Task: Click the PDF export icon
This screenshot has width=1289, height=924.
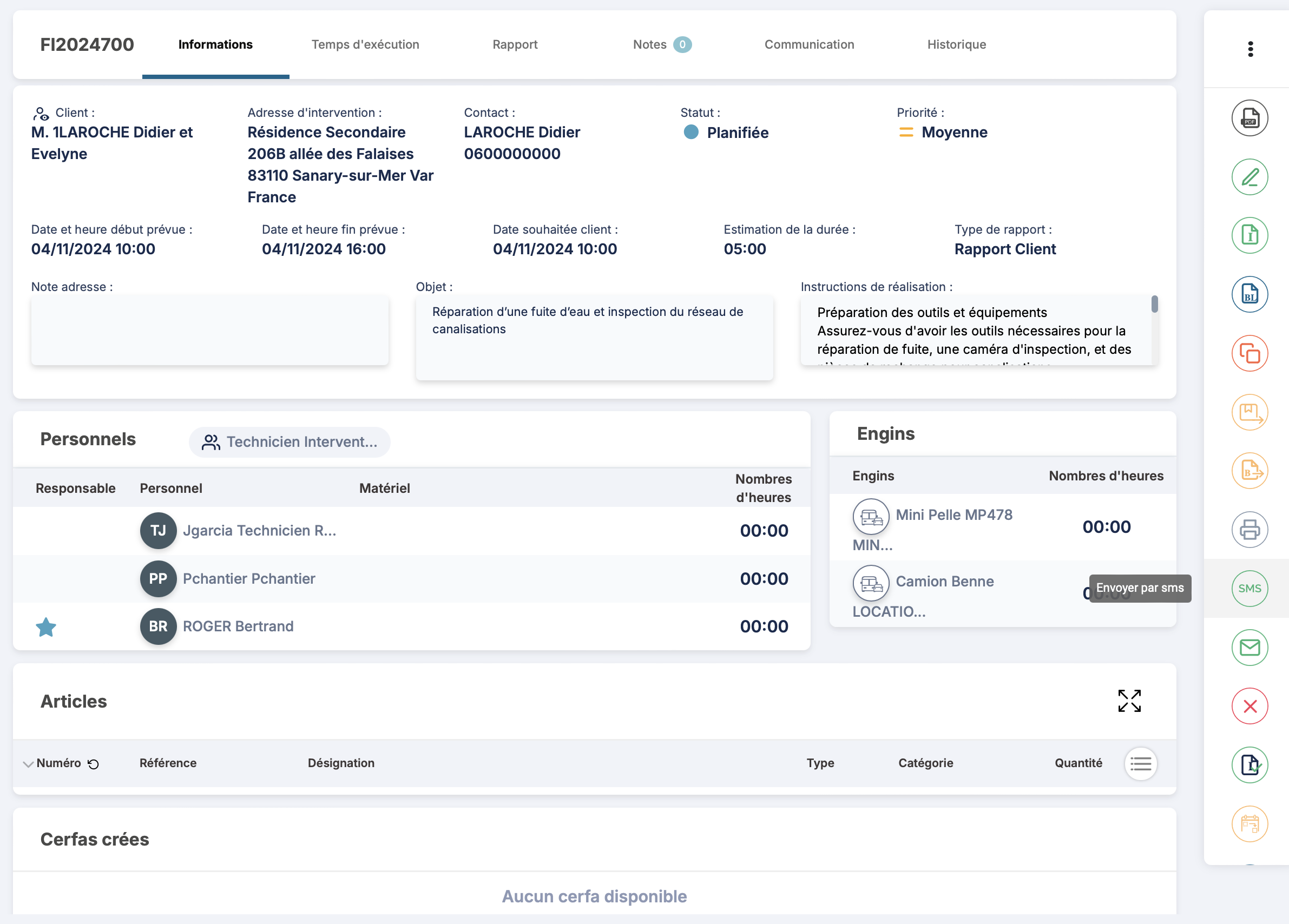Action: coord(1249,118)
